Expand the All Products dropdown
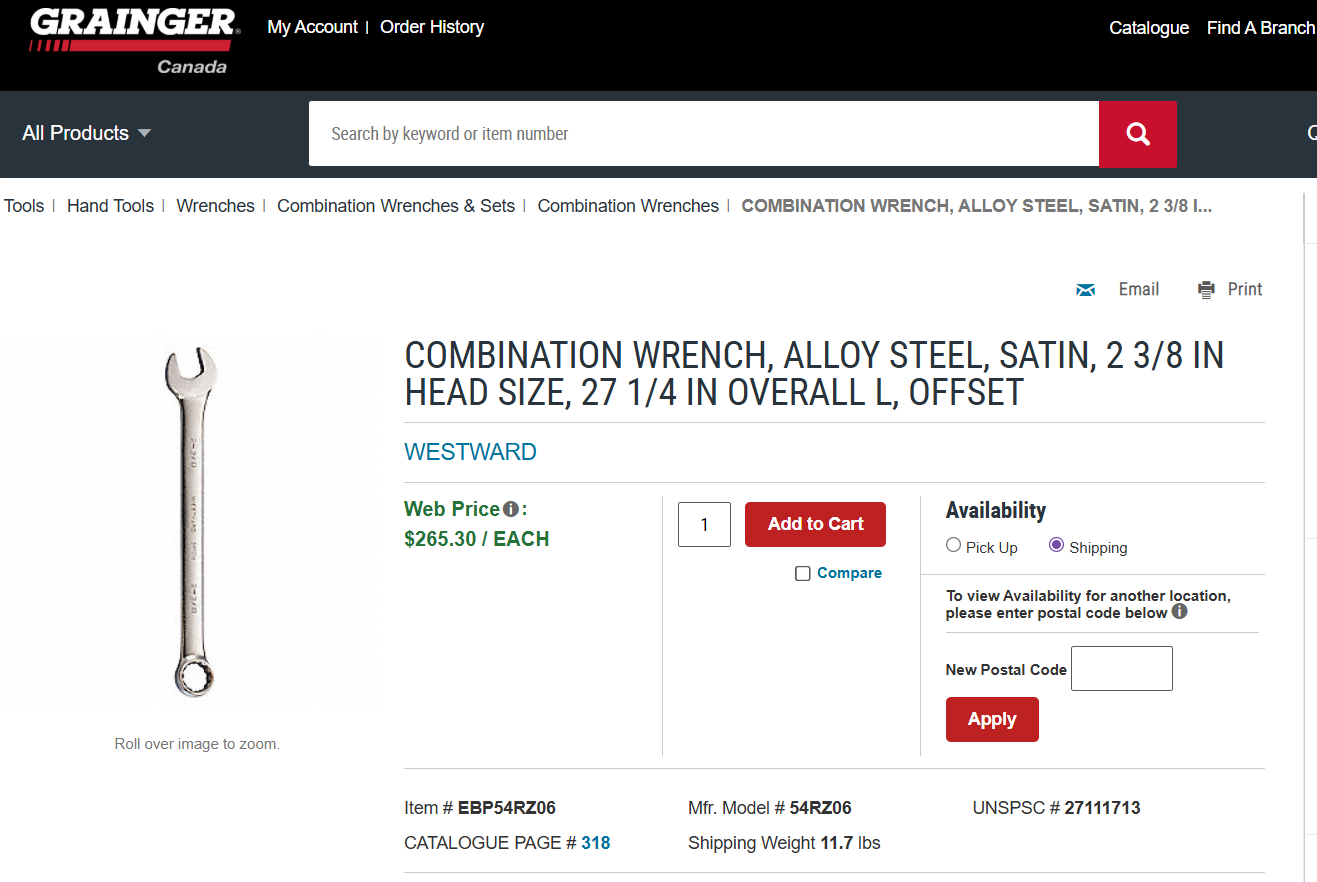 (86, 133)
